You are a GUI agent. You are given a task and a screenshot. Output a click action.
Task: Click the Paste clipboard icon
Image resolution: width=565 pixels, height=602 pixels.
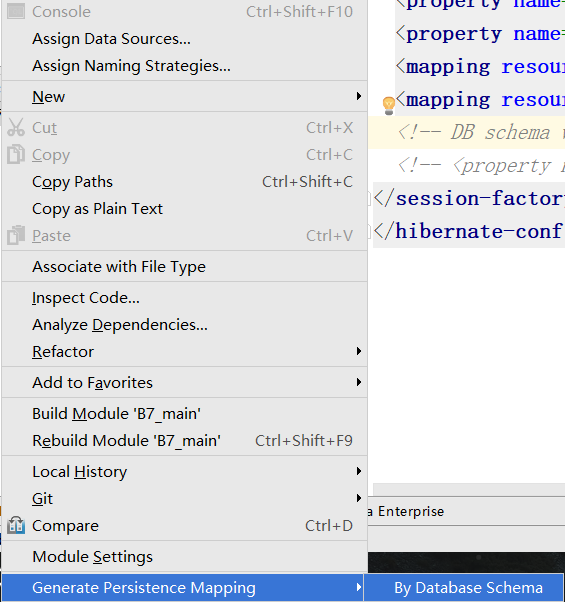(16, 235)
